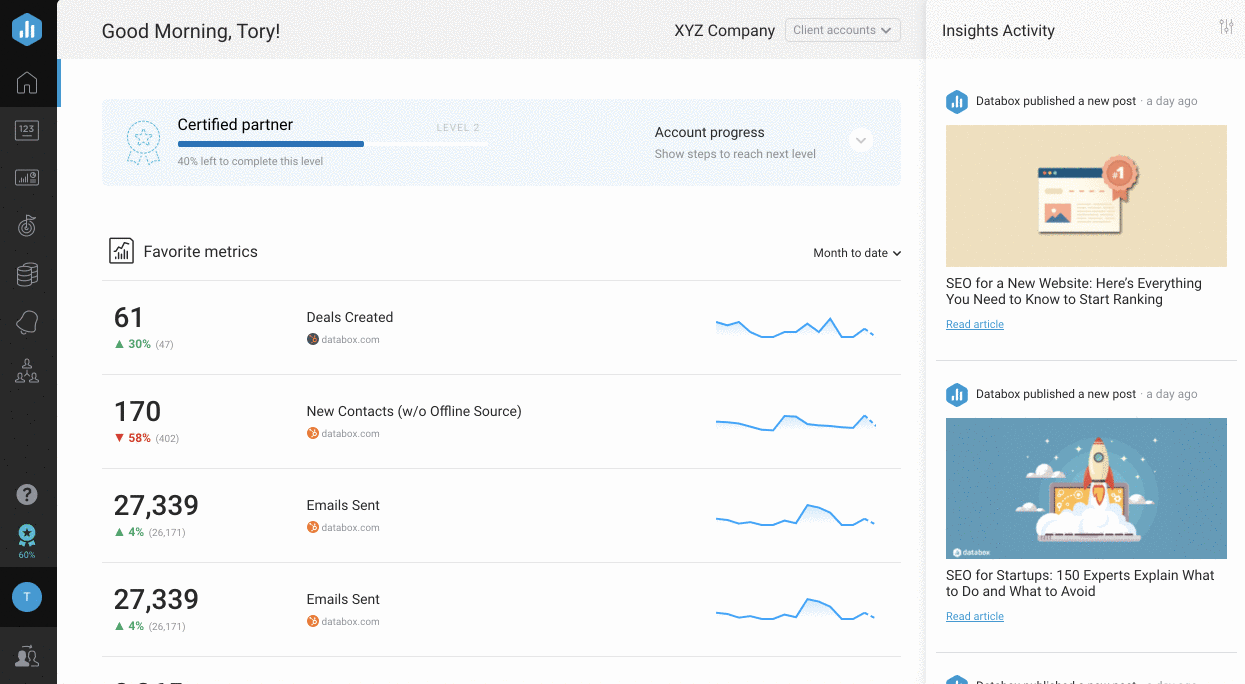Click Read article link for SEO New Website
The width and height of the screenshot is (1245, 684).
tap(974, 324)
